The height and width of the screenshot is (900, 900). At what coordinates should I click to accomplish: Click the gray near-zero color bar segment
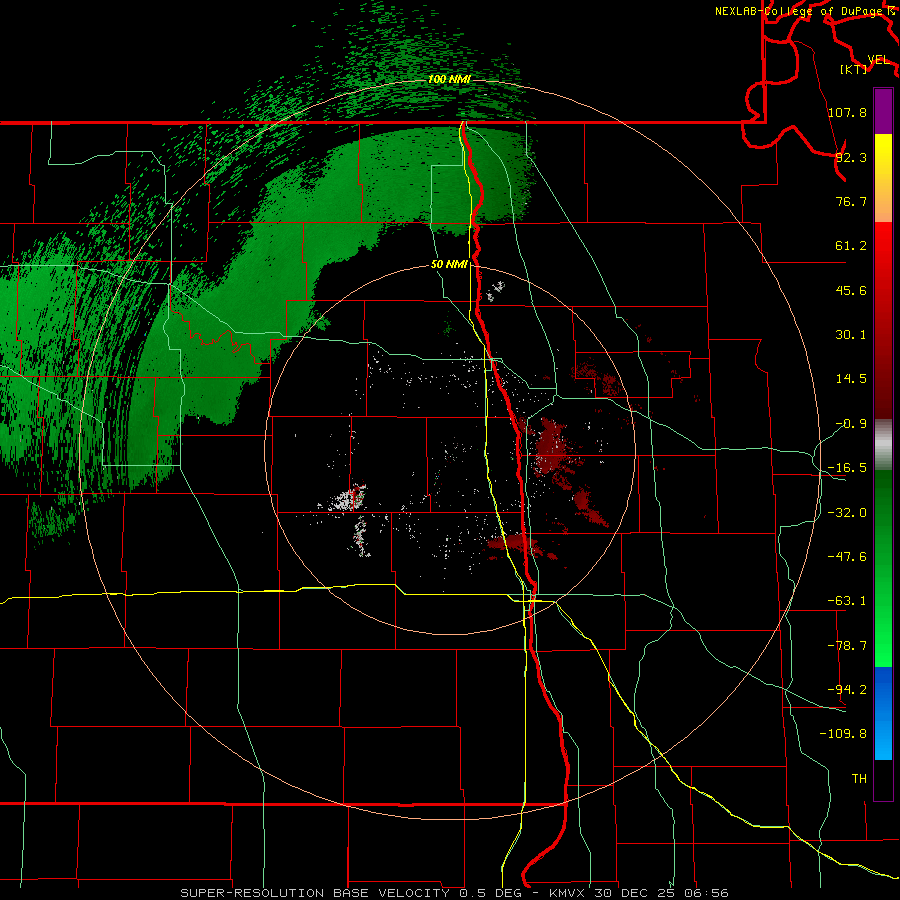coord(883,445)
